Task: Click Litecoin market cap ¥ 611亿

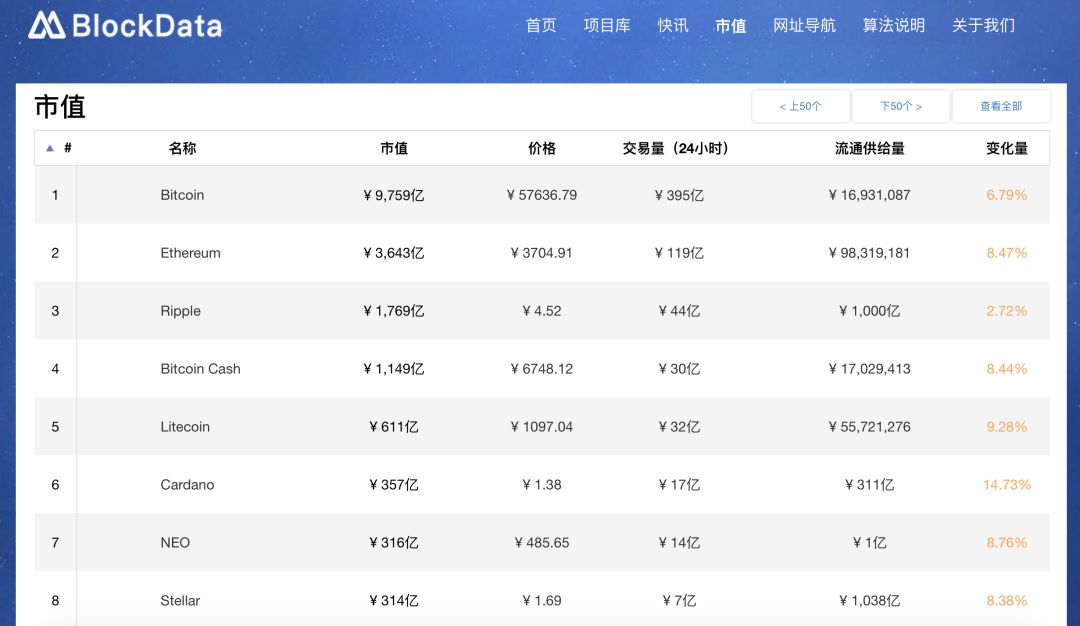Action: pos(394,426)
